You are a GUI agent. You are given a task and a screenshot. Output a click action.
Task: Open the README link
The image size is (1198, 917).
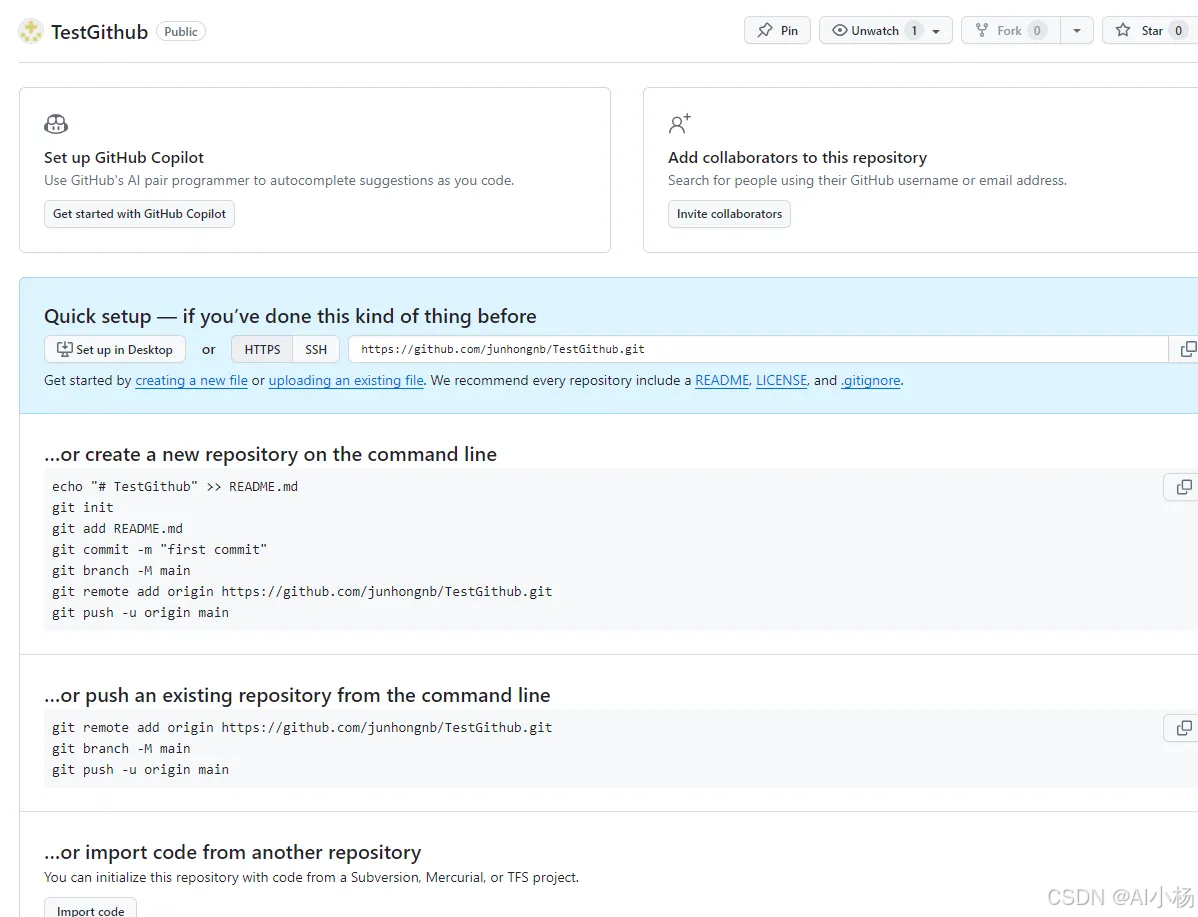(721, 381)
